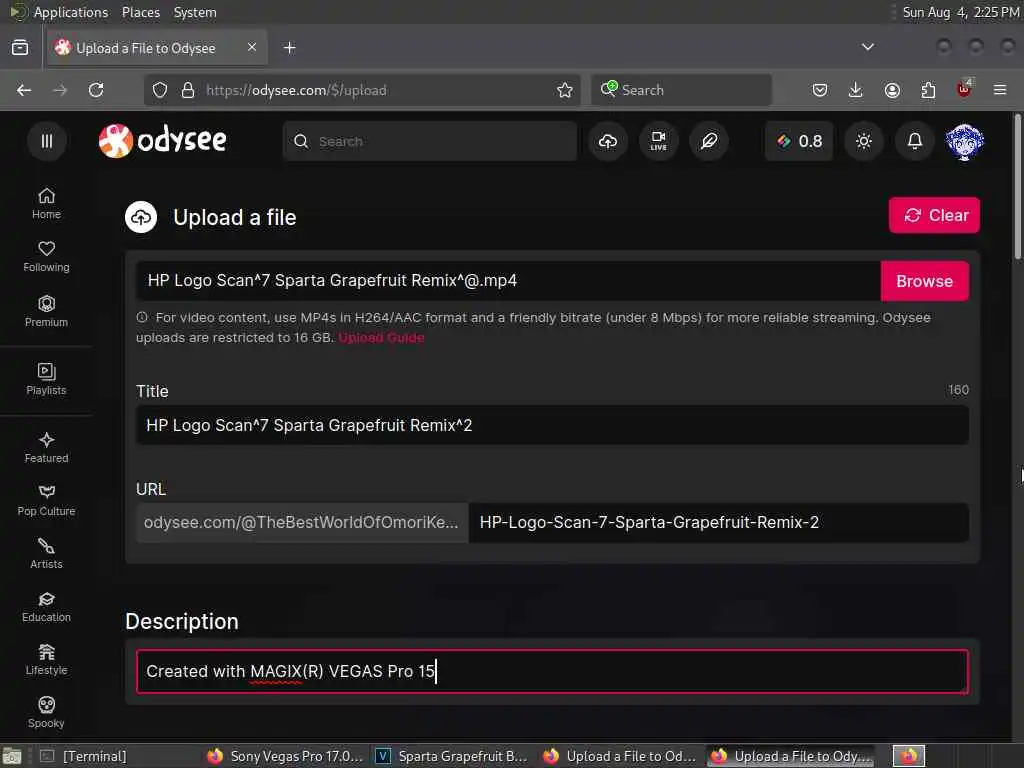Click the selected file name field
Screen dimensions: 1024x768
coord(508,281)
